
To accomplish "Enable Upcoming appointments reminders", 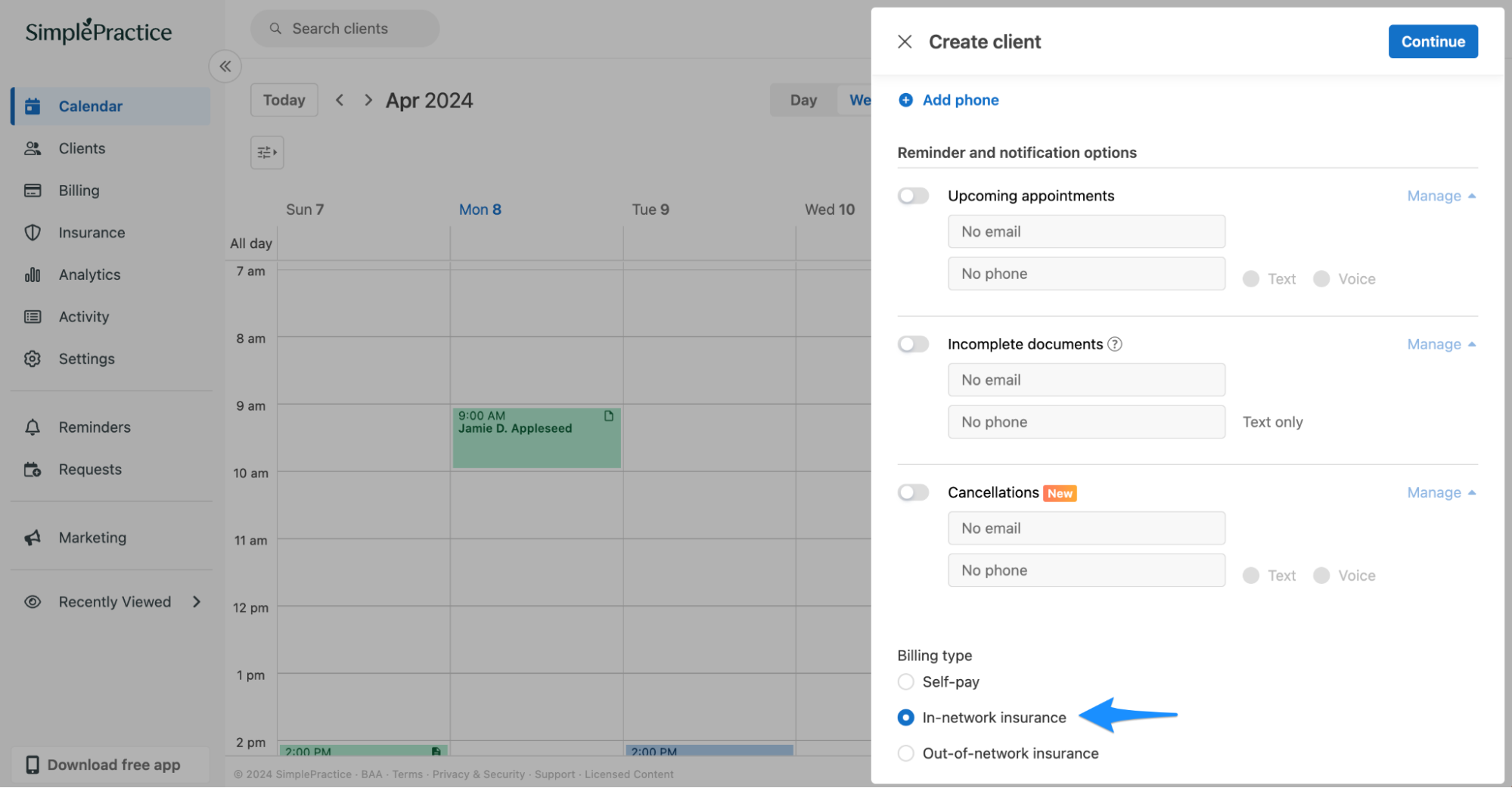I will pyautogui.click(x=913, y=195).
